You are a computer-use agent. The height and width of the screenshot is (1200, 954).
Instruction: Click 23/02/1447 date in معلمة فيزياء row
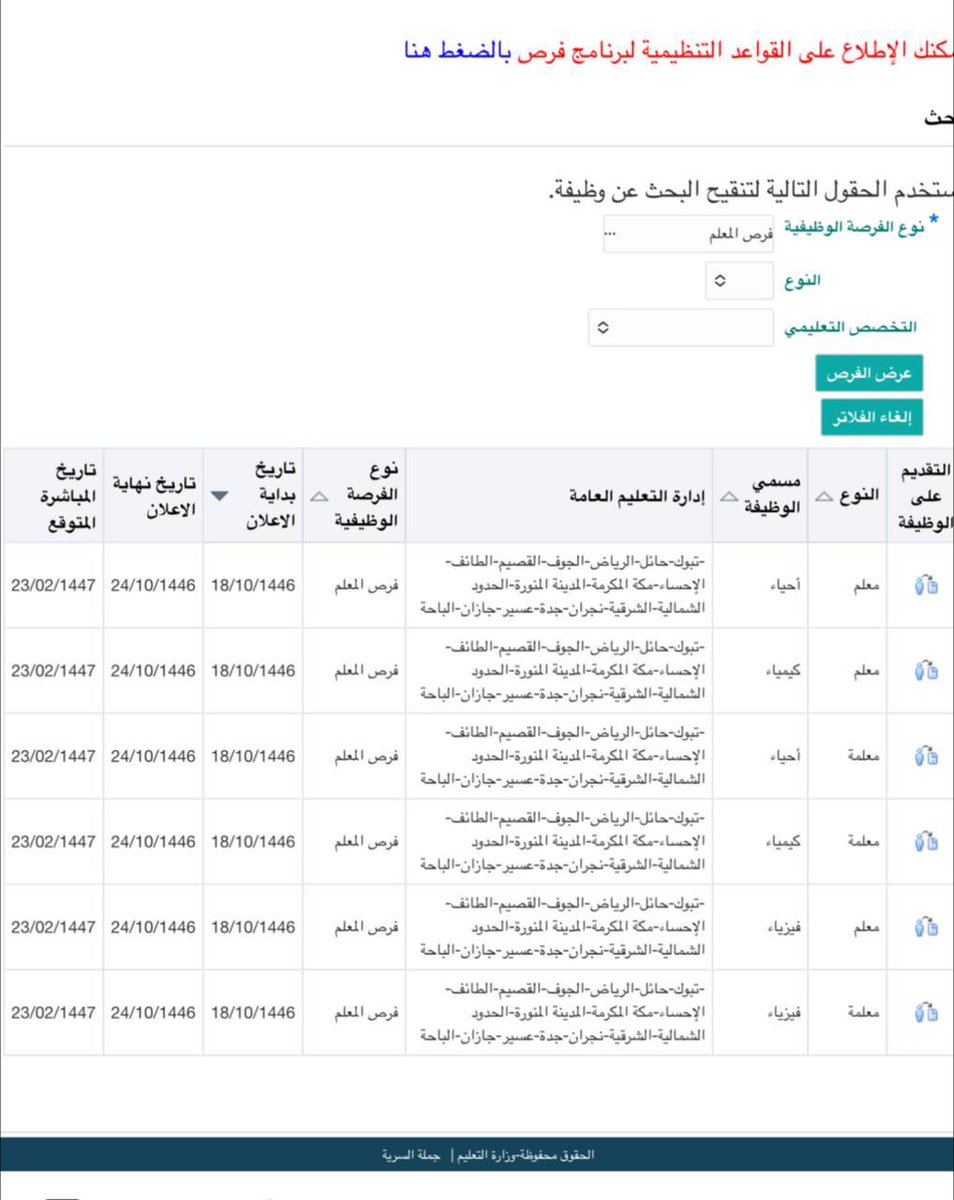(x=54, y=1013)
